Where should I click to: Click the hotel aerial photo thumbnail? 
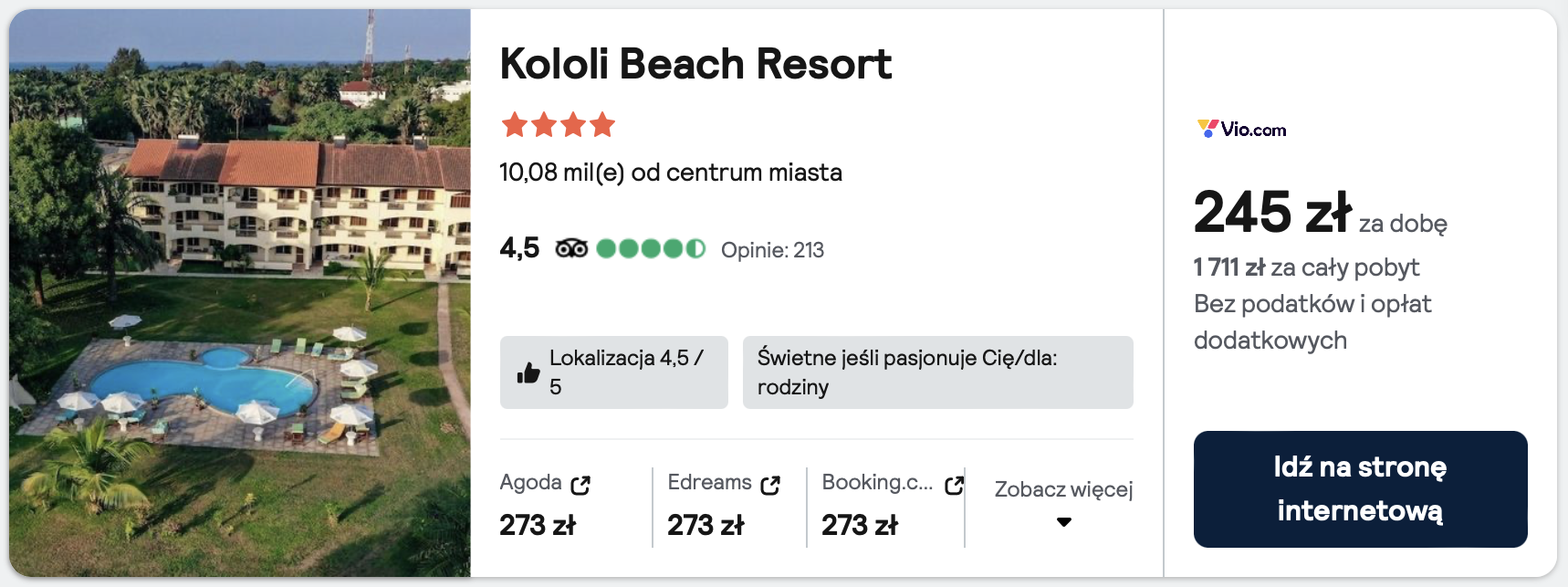pos(240,293)
